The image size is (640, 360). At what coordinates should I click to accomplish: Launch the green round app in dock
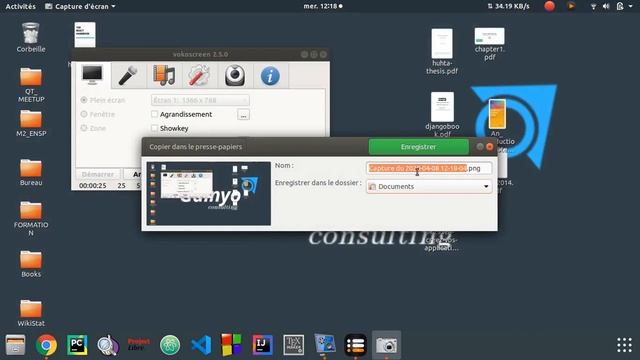pos(170,345)
